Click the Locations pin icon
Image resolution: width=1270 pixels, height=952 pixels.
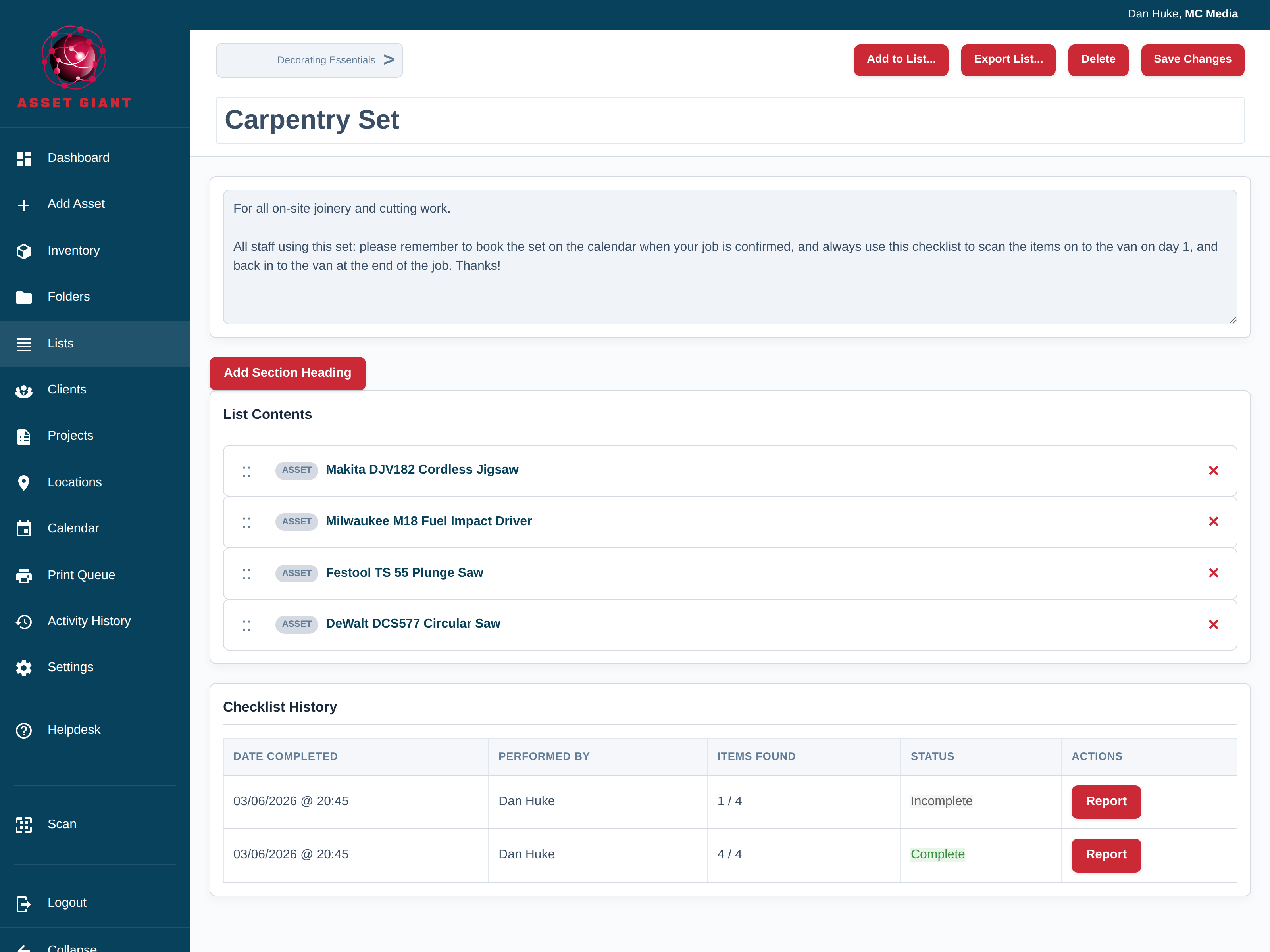pos(23,483)
